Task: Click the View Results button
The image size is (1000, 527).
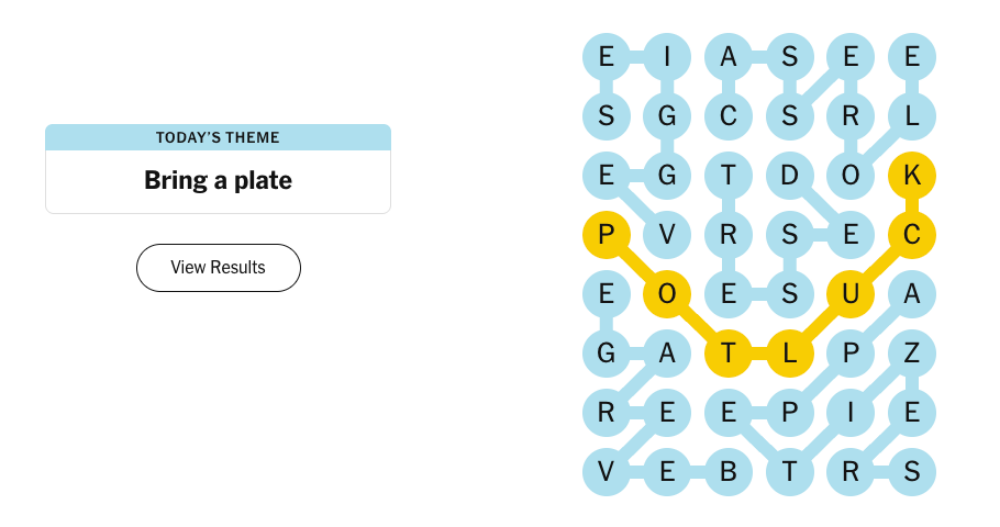Action: point(218,268)
